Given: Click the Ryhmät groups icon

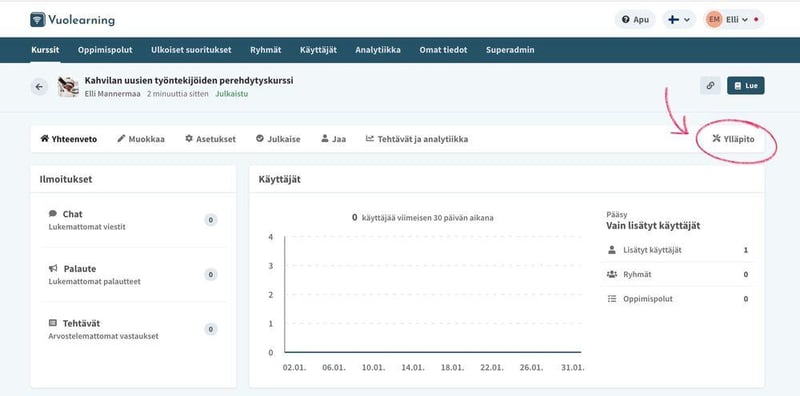Looking at the screenshot, I should pyautogui.click(x=612, y=275).
